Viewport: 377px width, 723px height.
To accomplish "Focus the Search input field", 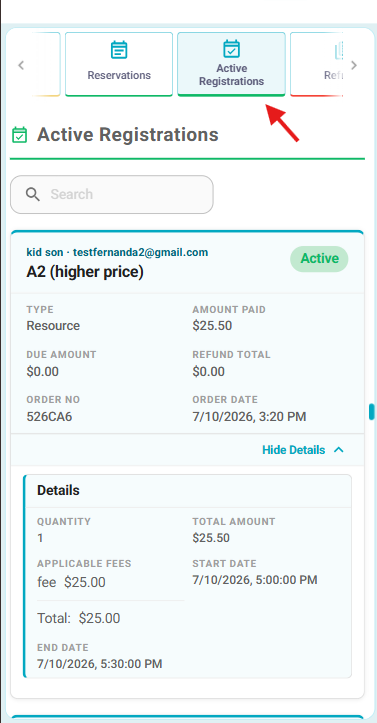I will pyautogui.click(x=112, y=194).
